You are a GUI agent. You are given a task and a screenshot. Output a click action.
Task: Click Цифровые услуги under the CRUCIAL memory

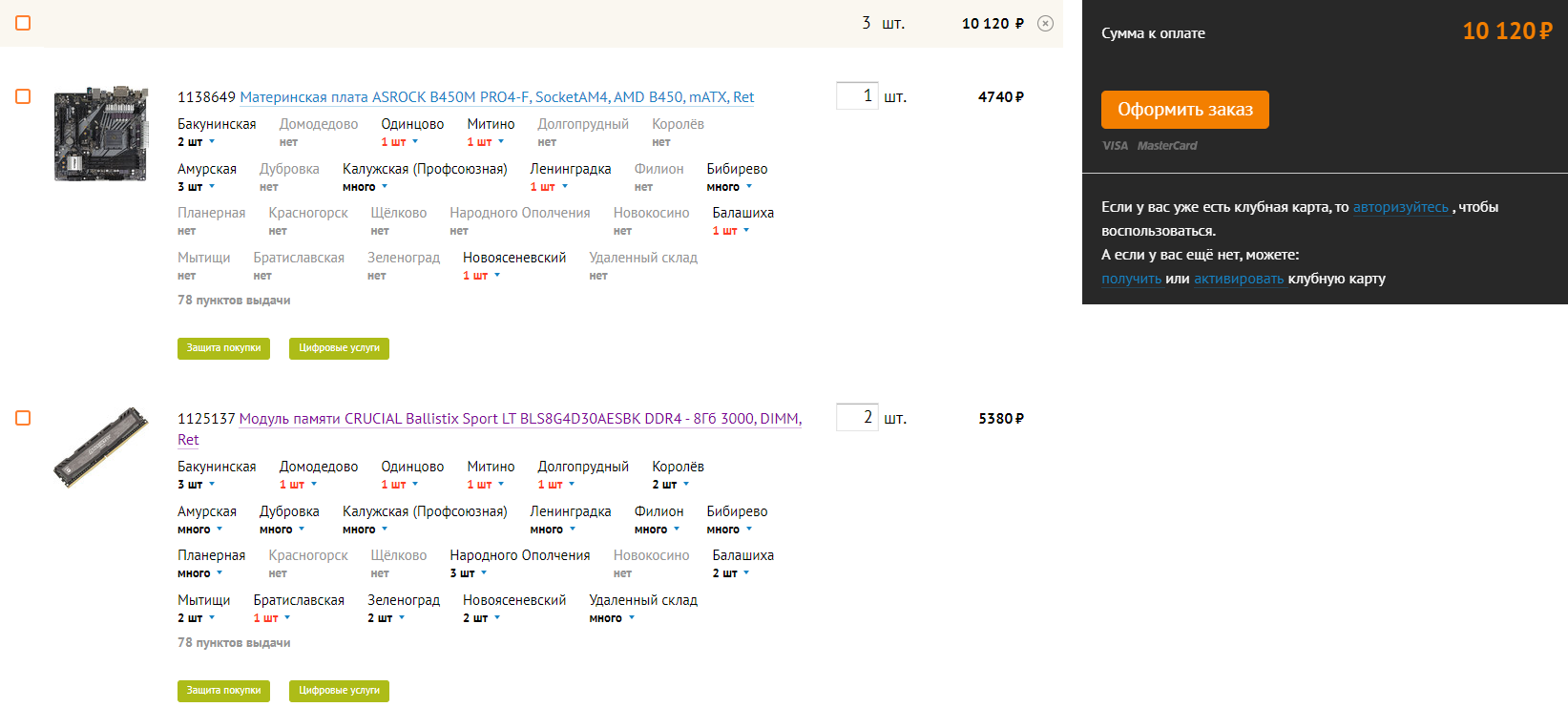point(339,691)
